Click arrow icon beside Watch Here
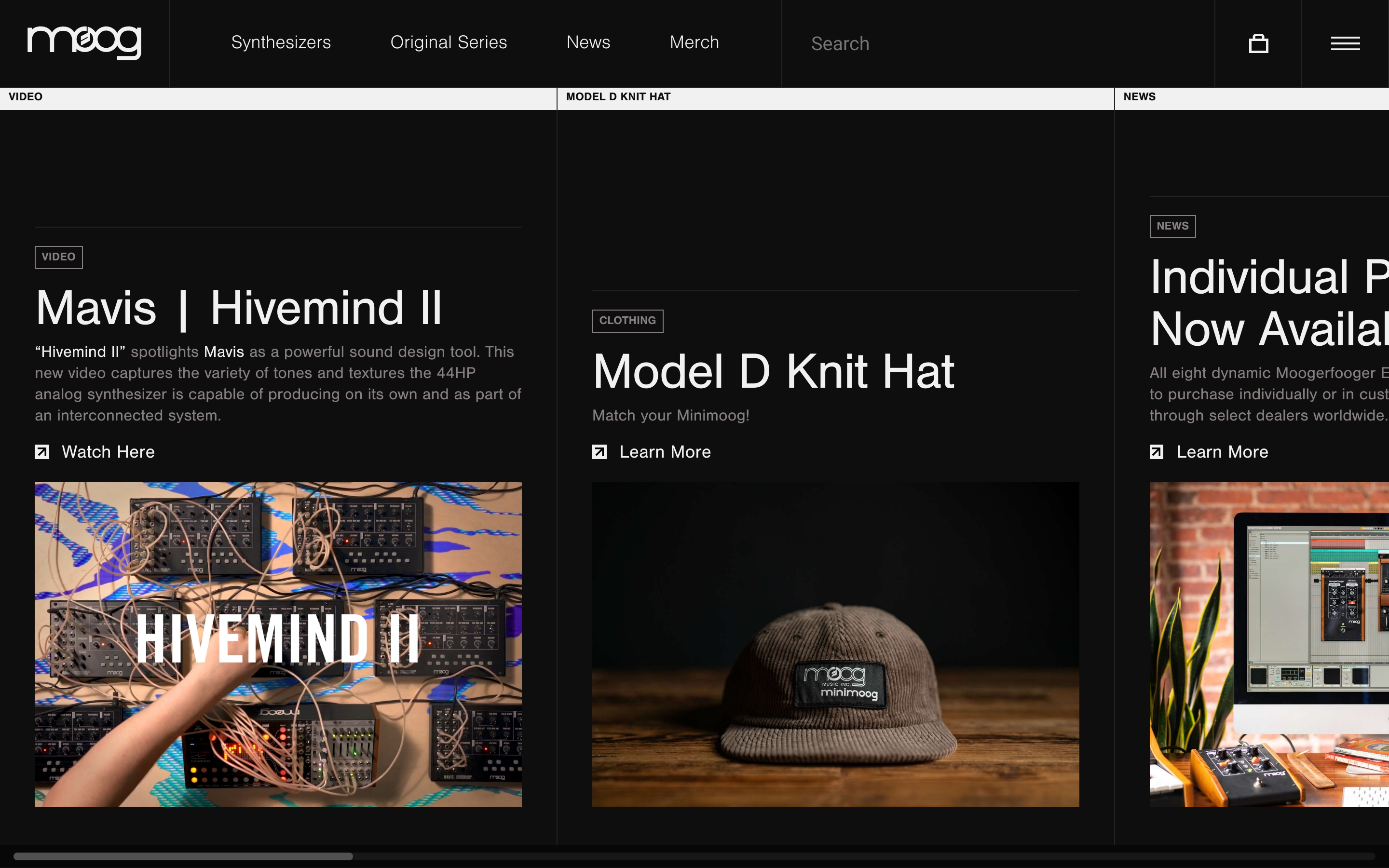Screen dimensions: 1389x868 pyautogui.click(x=42, y=452)
